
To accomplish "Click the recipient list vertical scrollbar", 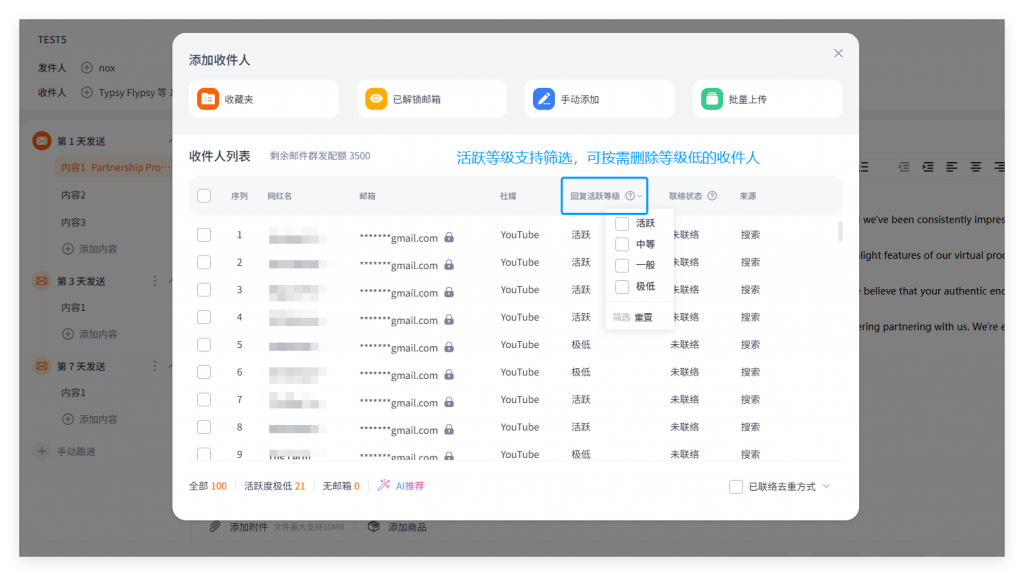I will (840, 232).
